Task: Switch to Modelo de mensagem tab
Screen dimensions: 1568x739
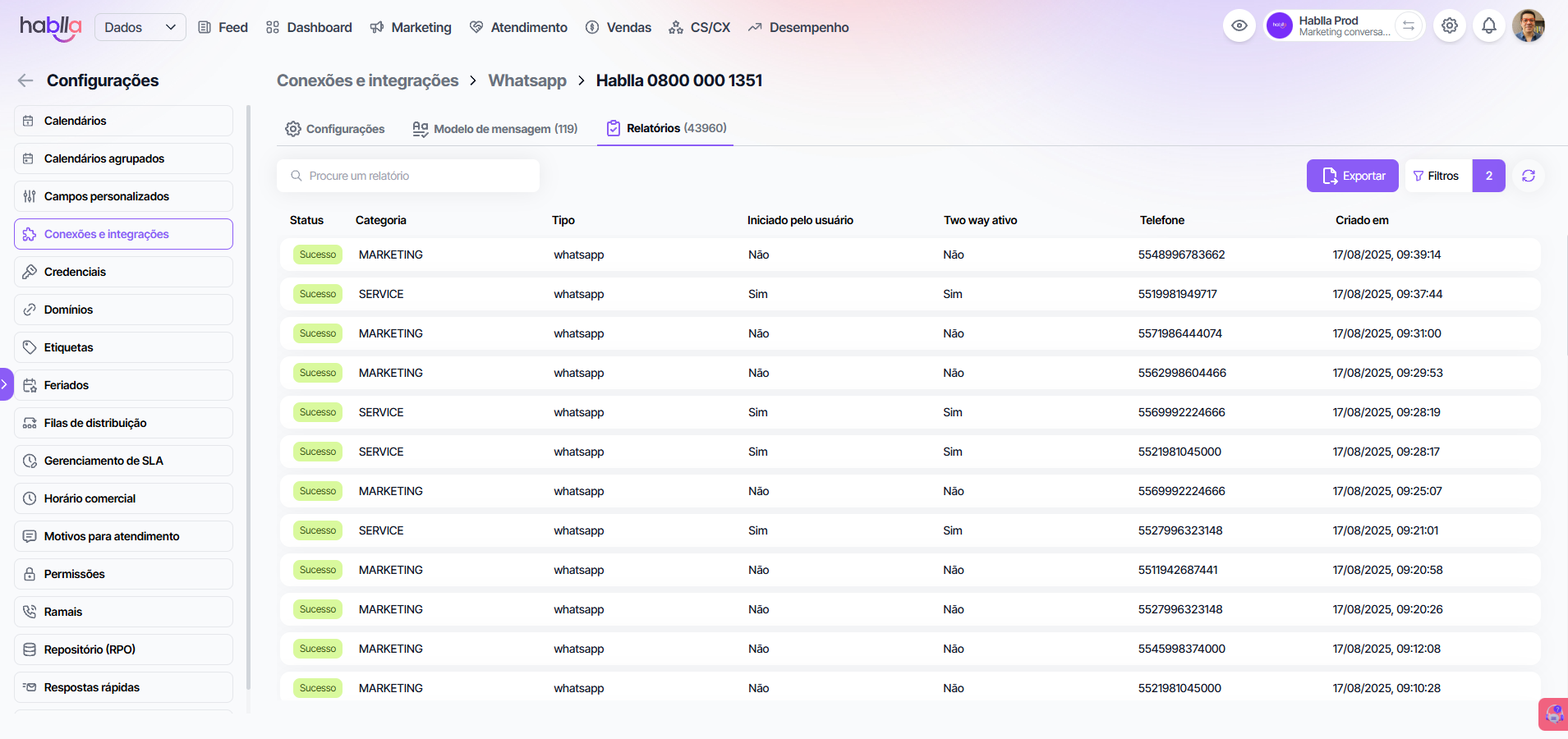Action: [x=495, y=129]
